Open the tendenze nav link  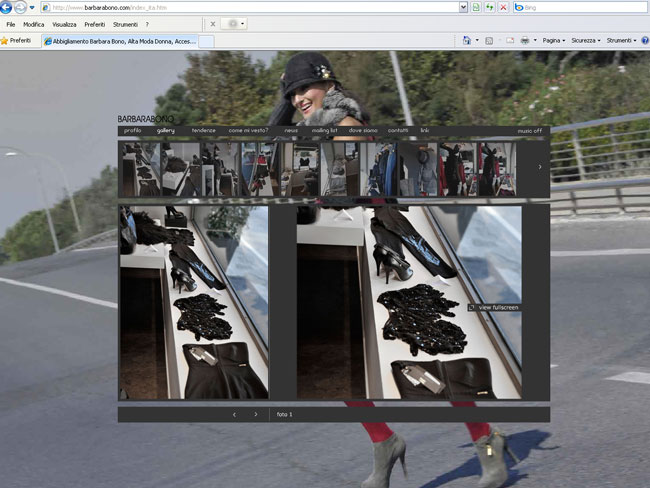pos(204,131)
